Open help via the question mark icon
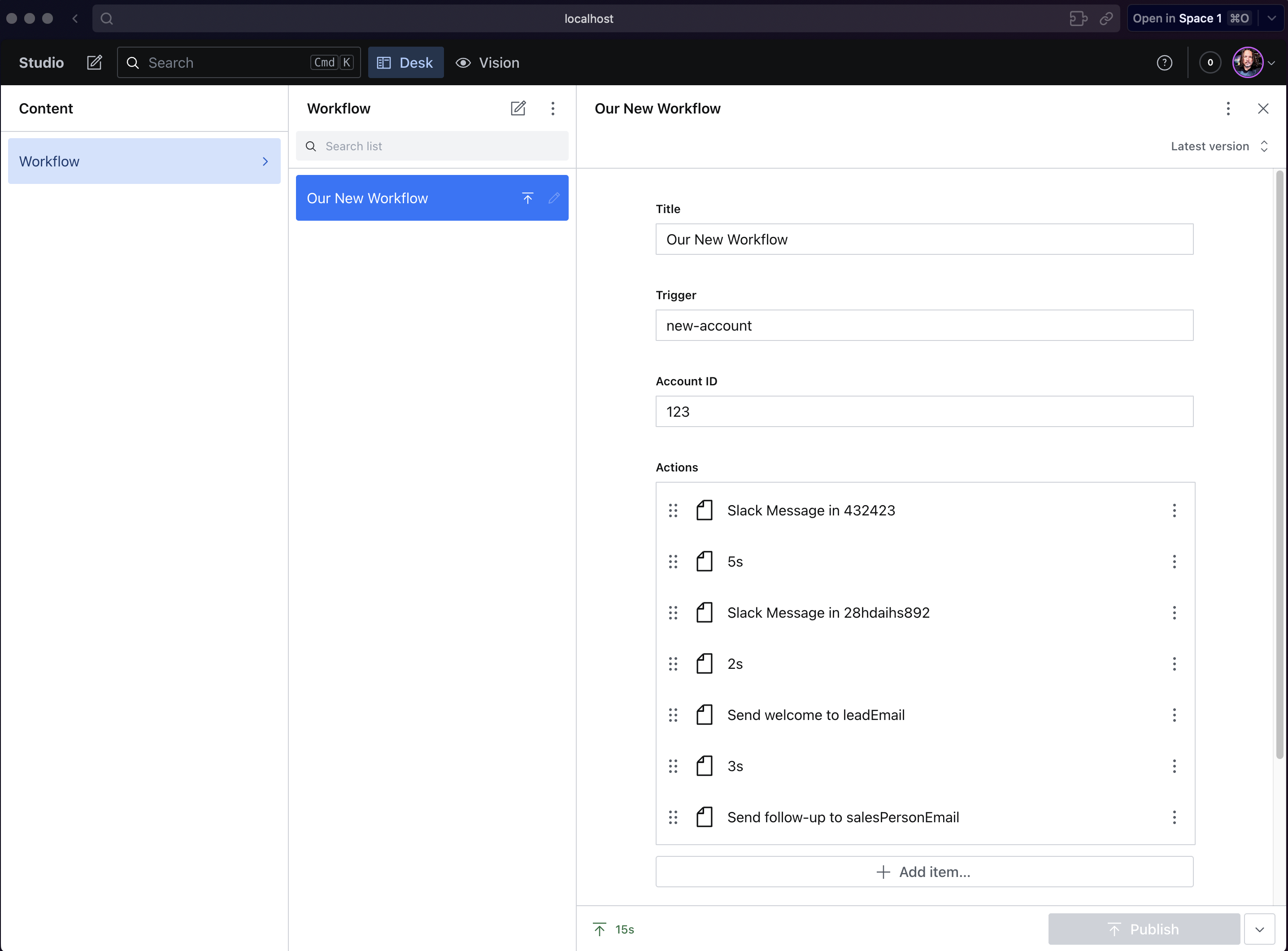 click(1164, 62)
